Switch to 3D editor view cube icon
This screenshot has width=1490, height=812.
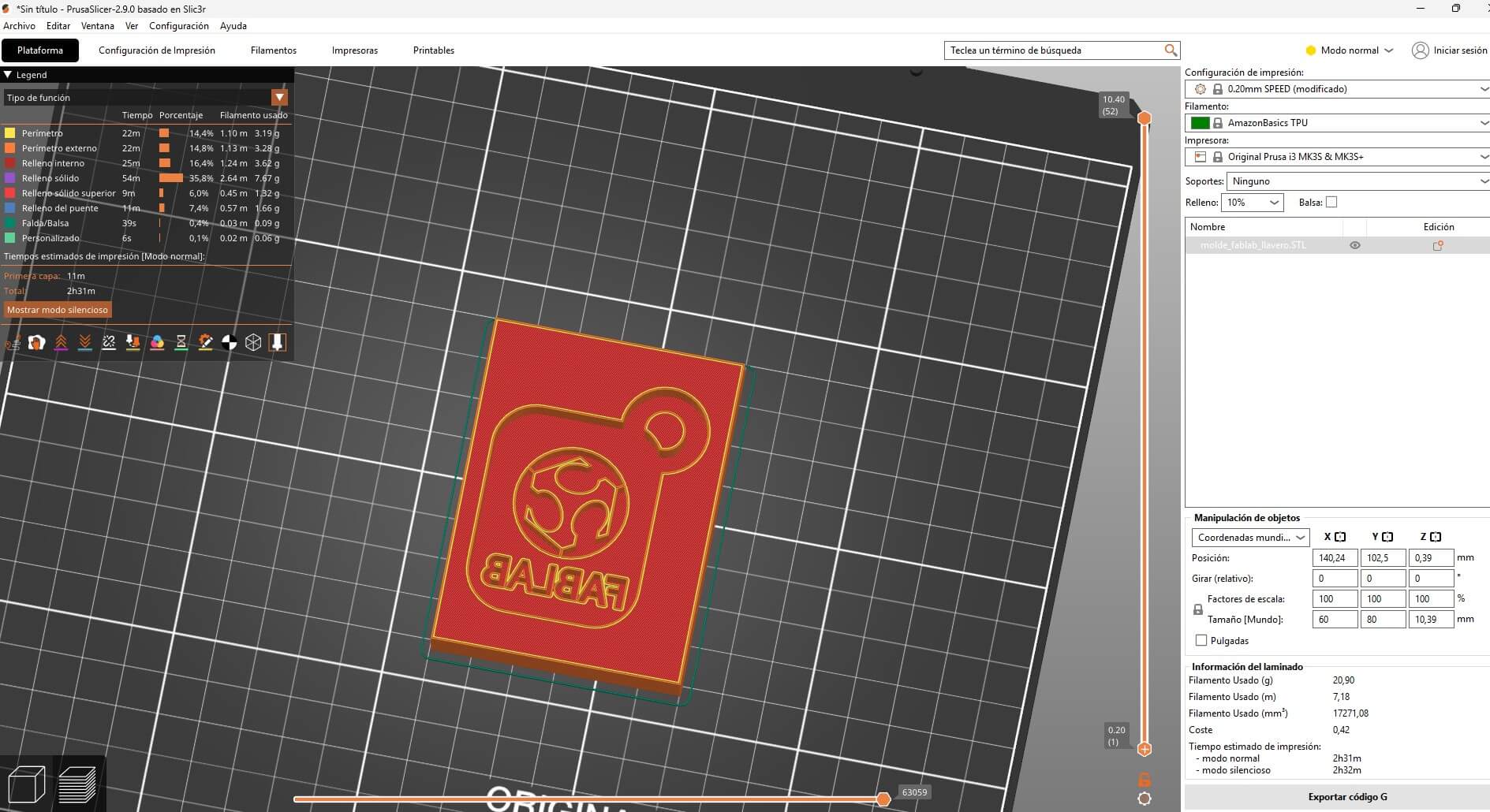pyautogui.click(x=26, y=784)
